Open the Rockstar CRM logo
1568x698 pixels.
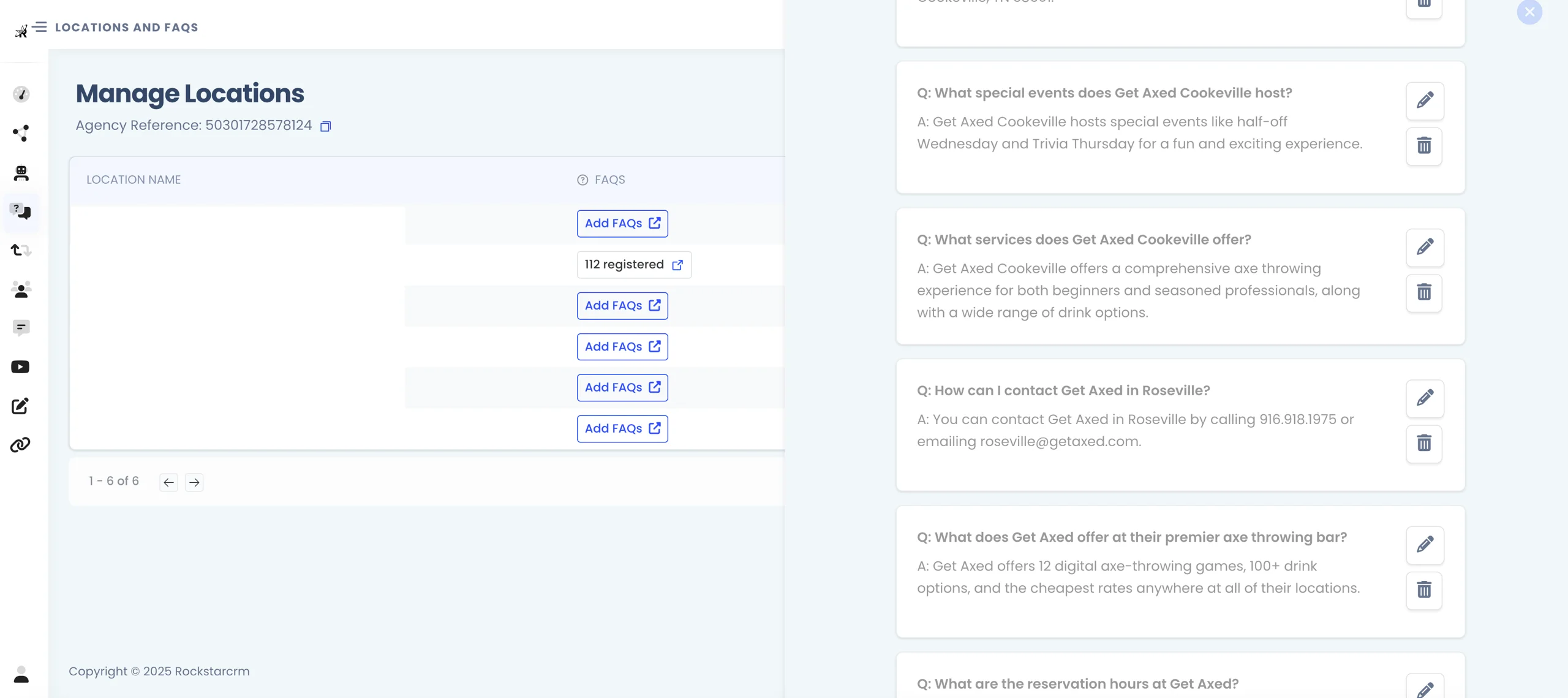pyautogui.click(x=21, y=31)
